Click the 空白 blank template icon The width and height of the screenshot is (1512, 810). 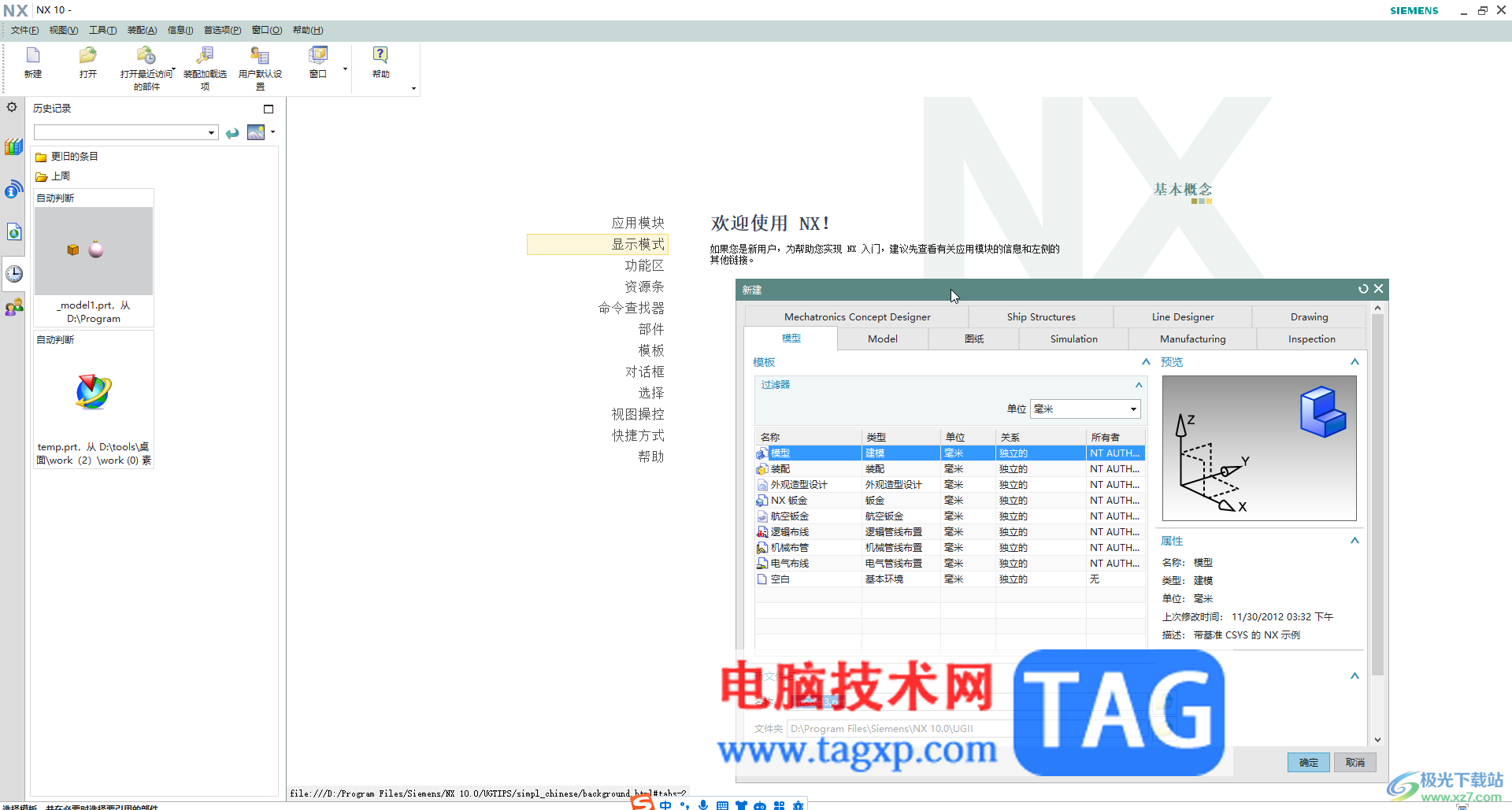click(762, 579)
